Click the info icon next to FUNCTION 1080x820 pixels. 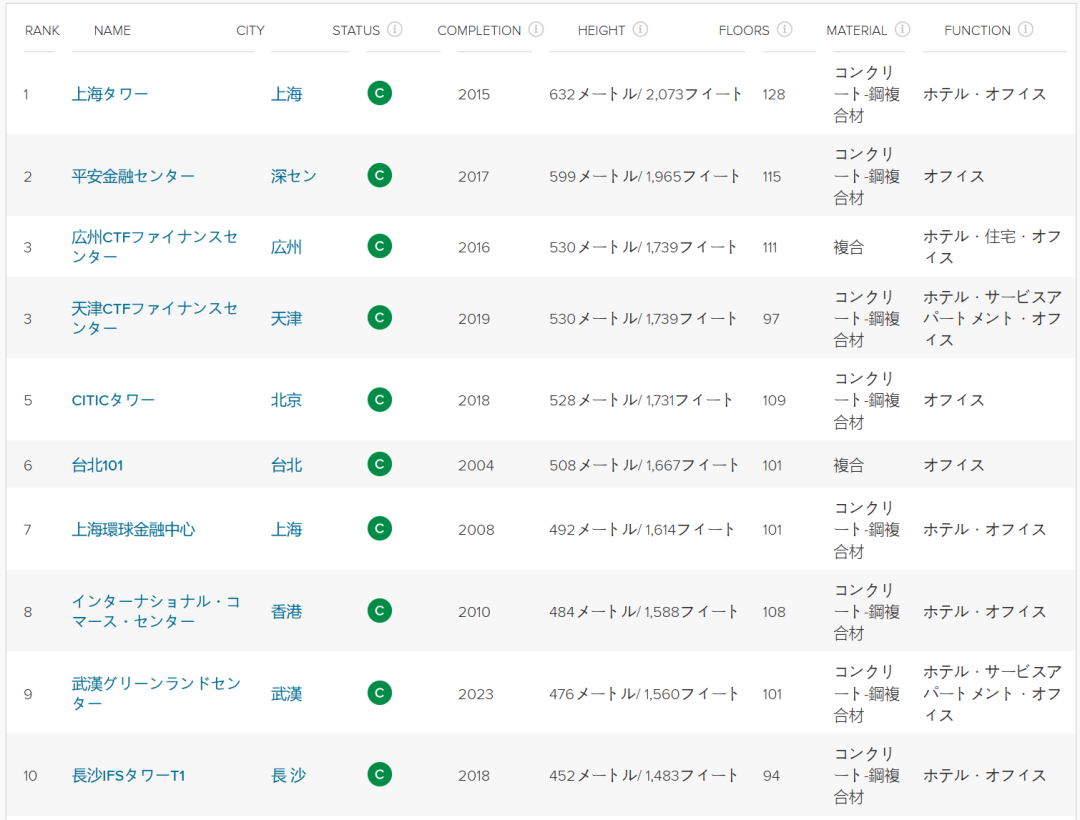(1026, 30)
